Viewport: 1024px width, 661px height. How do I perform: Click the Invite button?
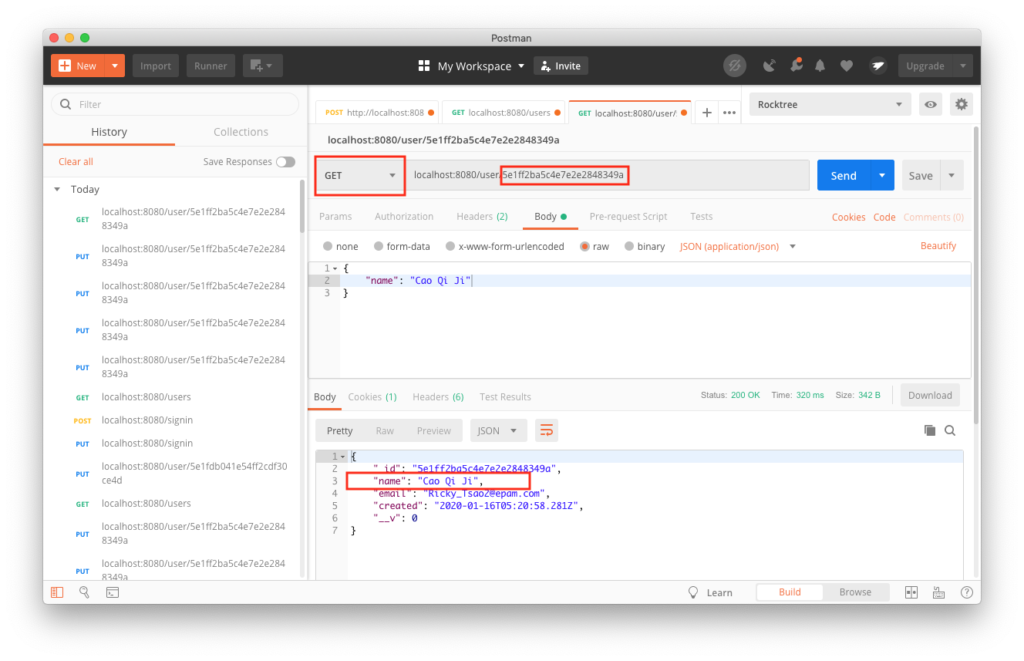click(x=561, y=66)
